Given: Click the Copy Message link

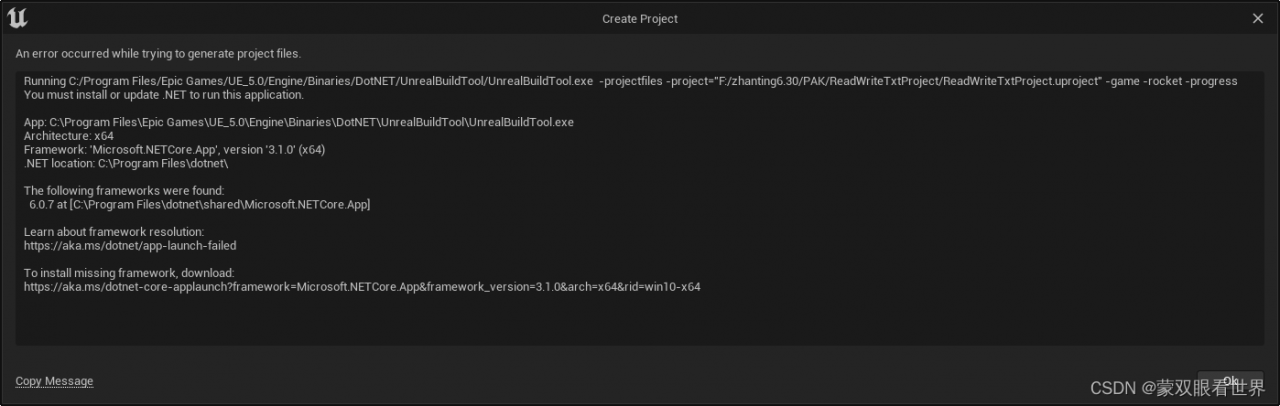Looking at the screenshot, I should click(54, 381).
